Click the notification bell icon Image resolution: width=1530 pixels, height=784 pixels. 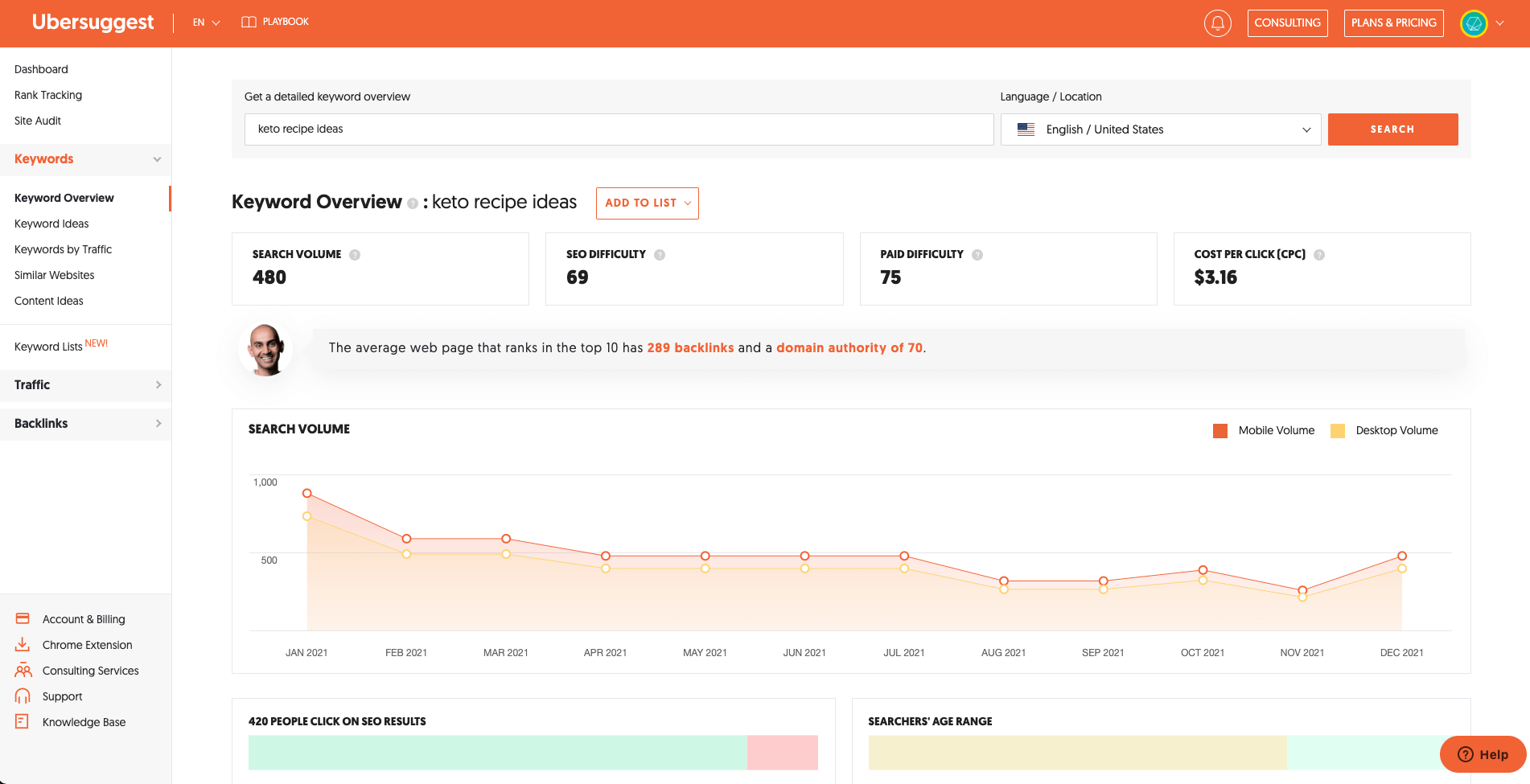coord(1217,23)
